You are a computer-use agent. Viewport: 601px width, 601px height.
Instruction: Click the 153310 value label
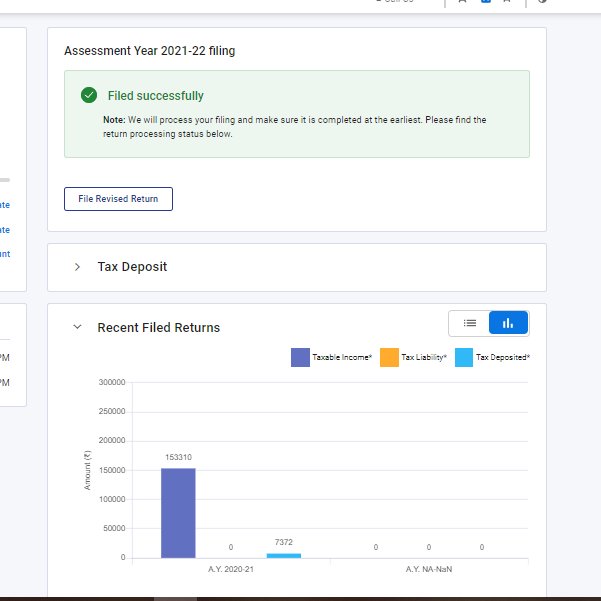178,457
